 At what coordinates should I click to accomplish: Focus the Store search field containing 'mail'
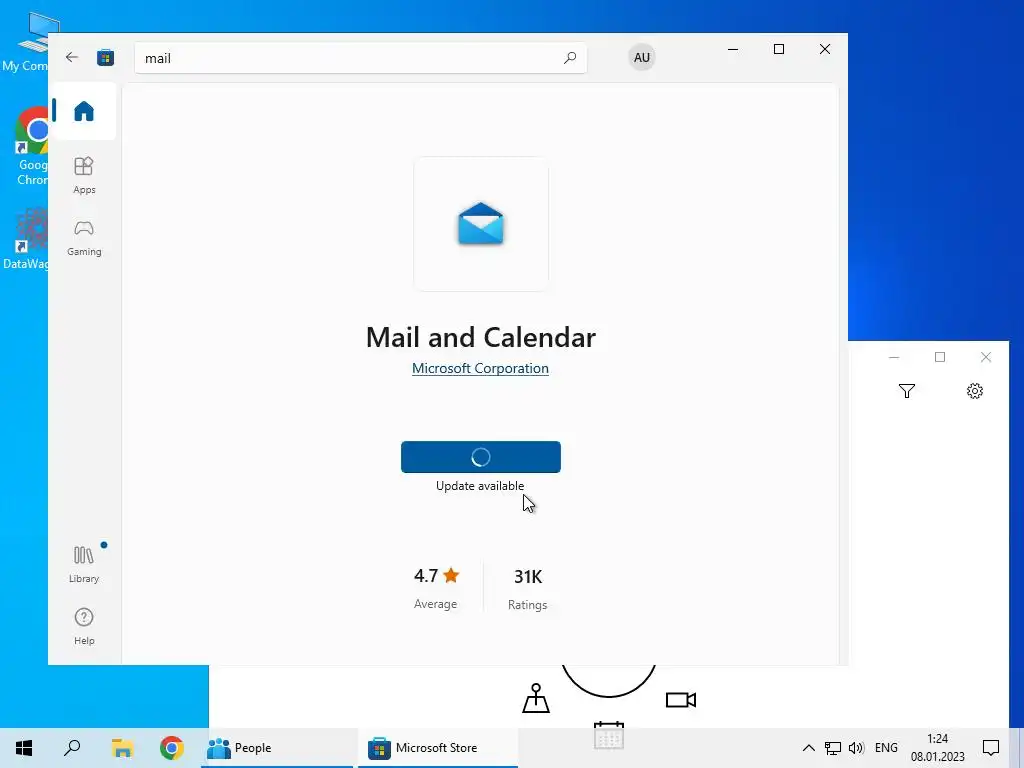click(360, 58)
